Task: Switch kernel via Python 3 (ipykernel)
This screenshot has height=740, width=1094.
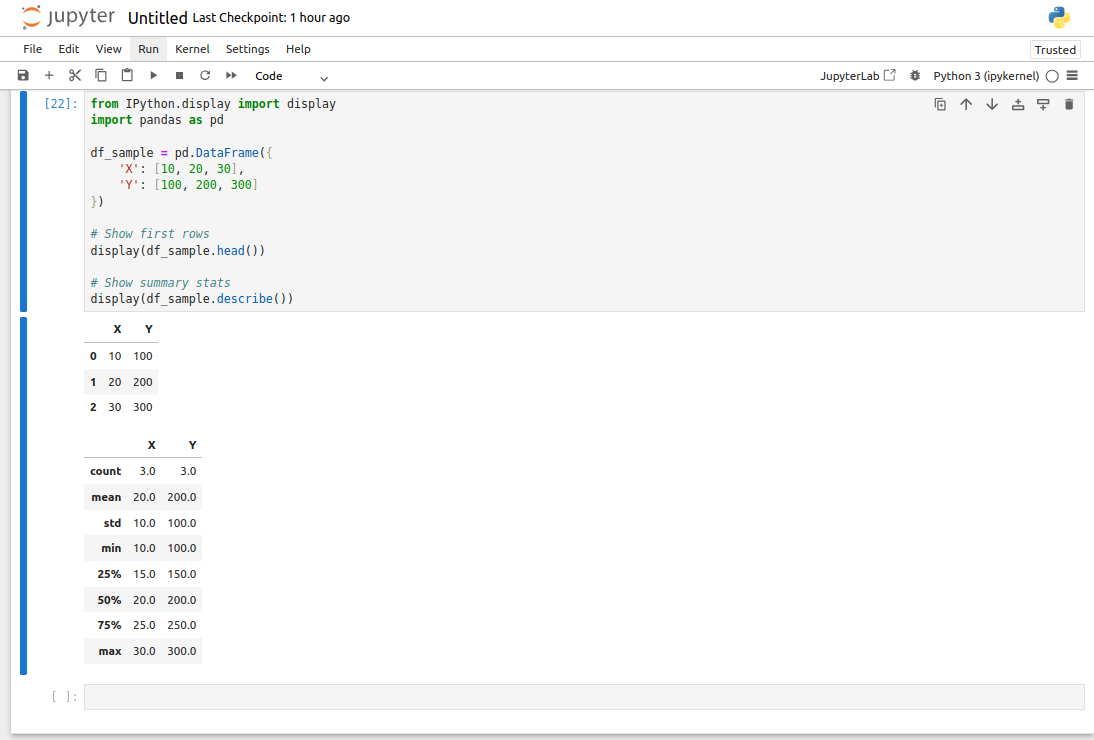Action: pyautogui.click(x=987, y=76)
